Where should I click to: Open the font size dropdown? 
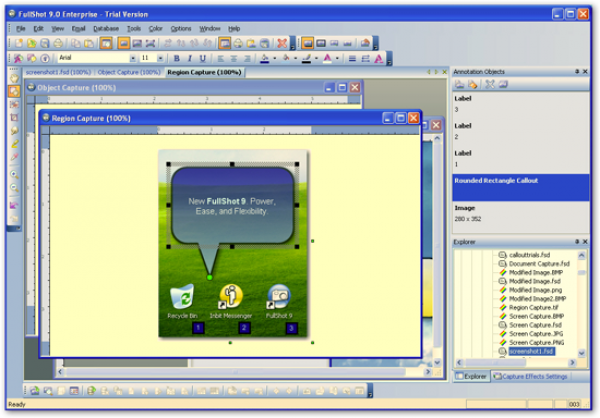pos(160,59)
